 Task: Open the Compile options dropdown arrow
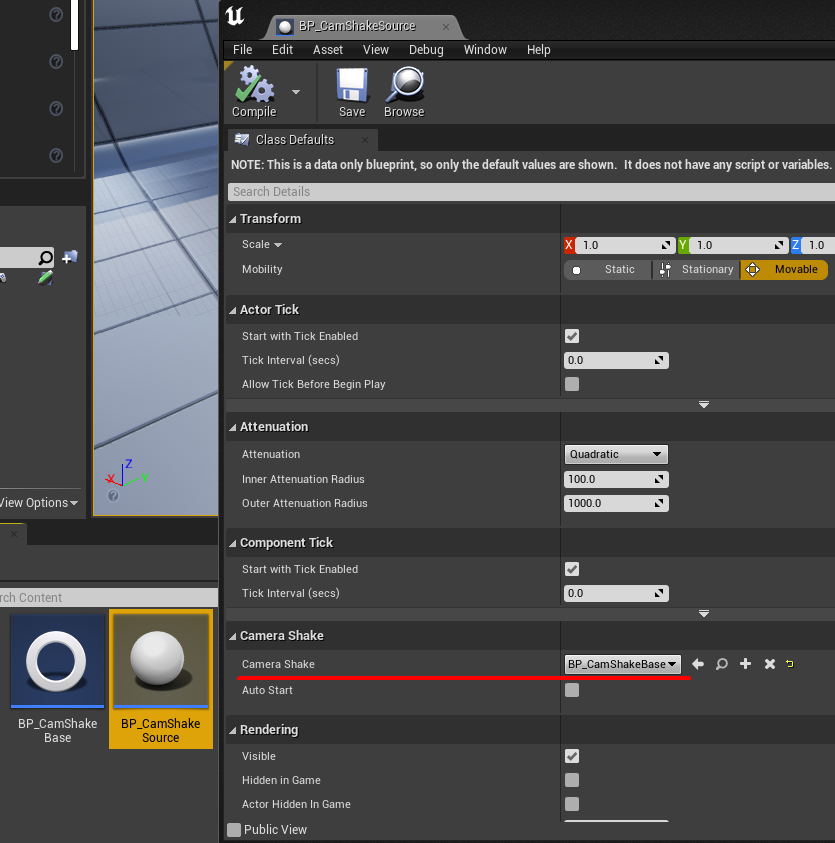[x=296, y=92]
